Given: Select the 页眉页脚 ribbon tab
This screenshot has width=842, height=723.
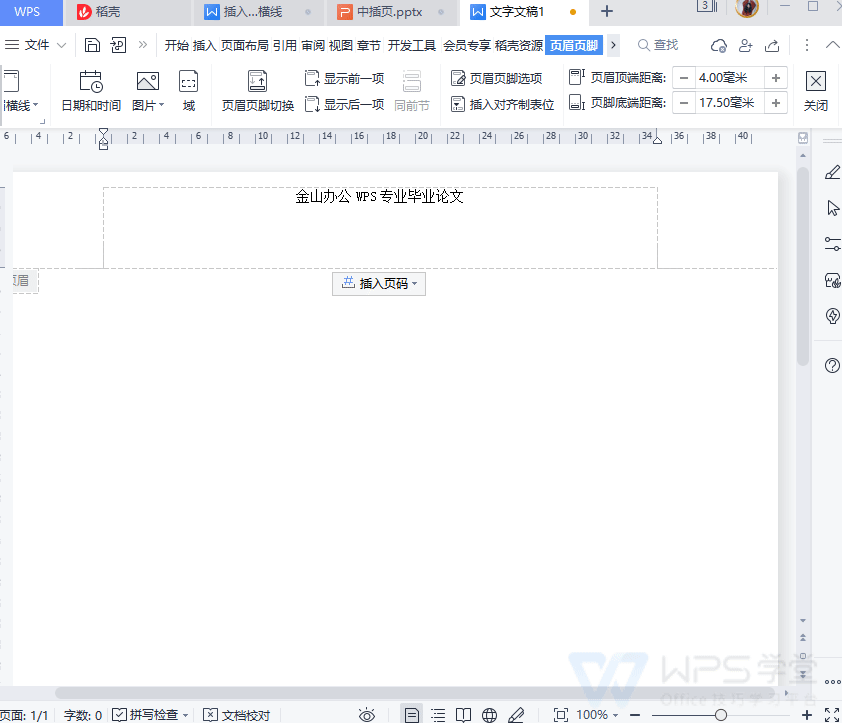Looking at the screenshot, I should (574, 46).
